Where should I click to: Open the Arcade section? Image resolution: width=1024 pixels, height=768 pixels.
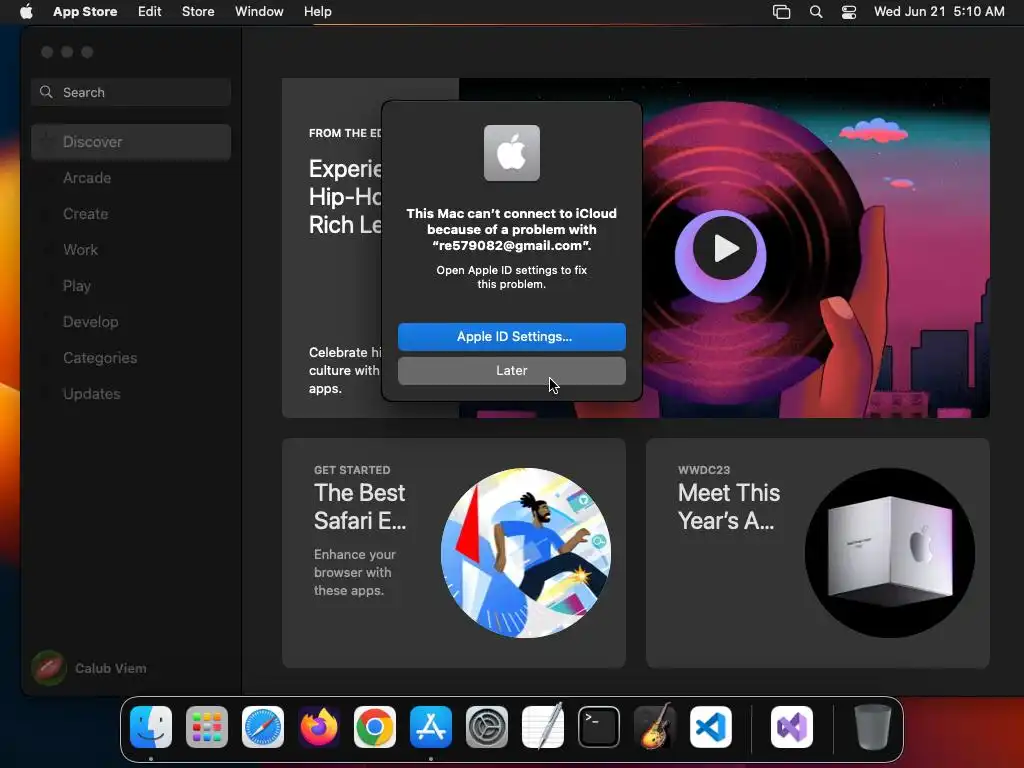tap(87, 178)
